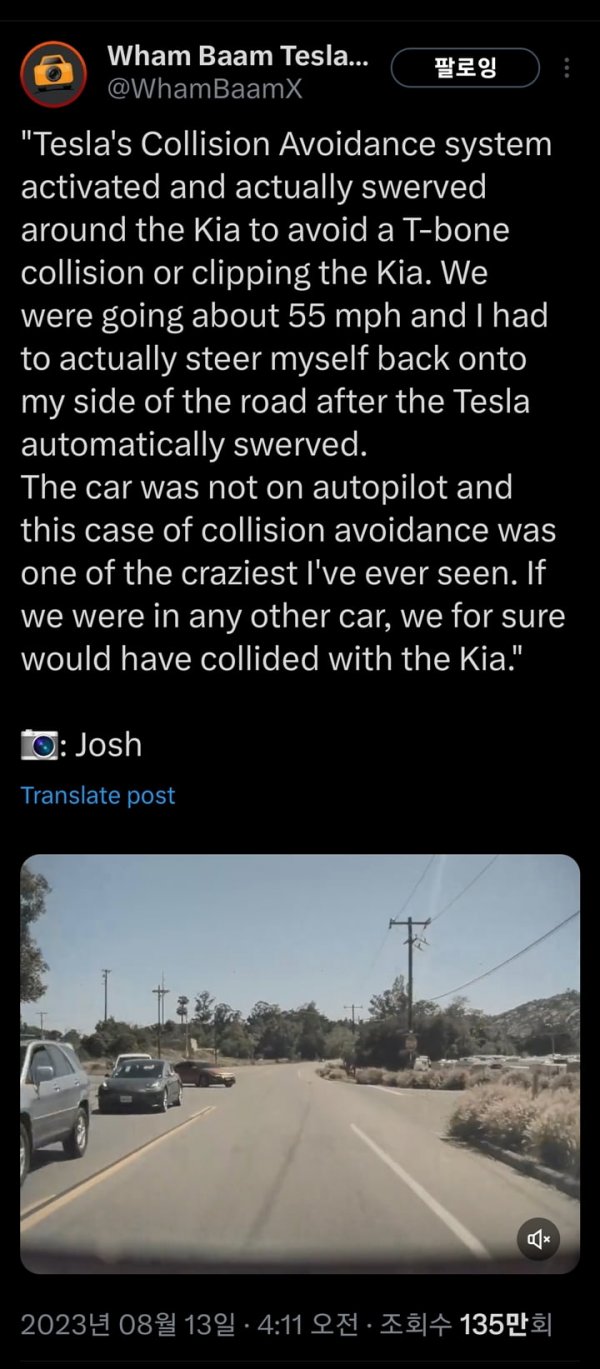Toggle the 팔로잉 following button

[465, 68]
